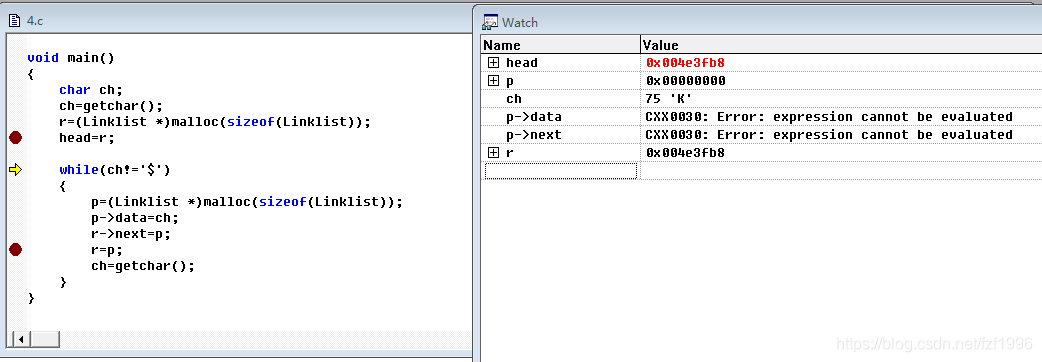1042x362 pixels.
Task: Click the while(ch!='$') line
Action: pyautogui.click(x=115, y=170)
